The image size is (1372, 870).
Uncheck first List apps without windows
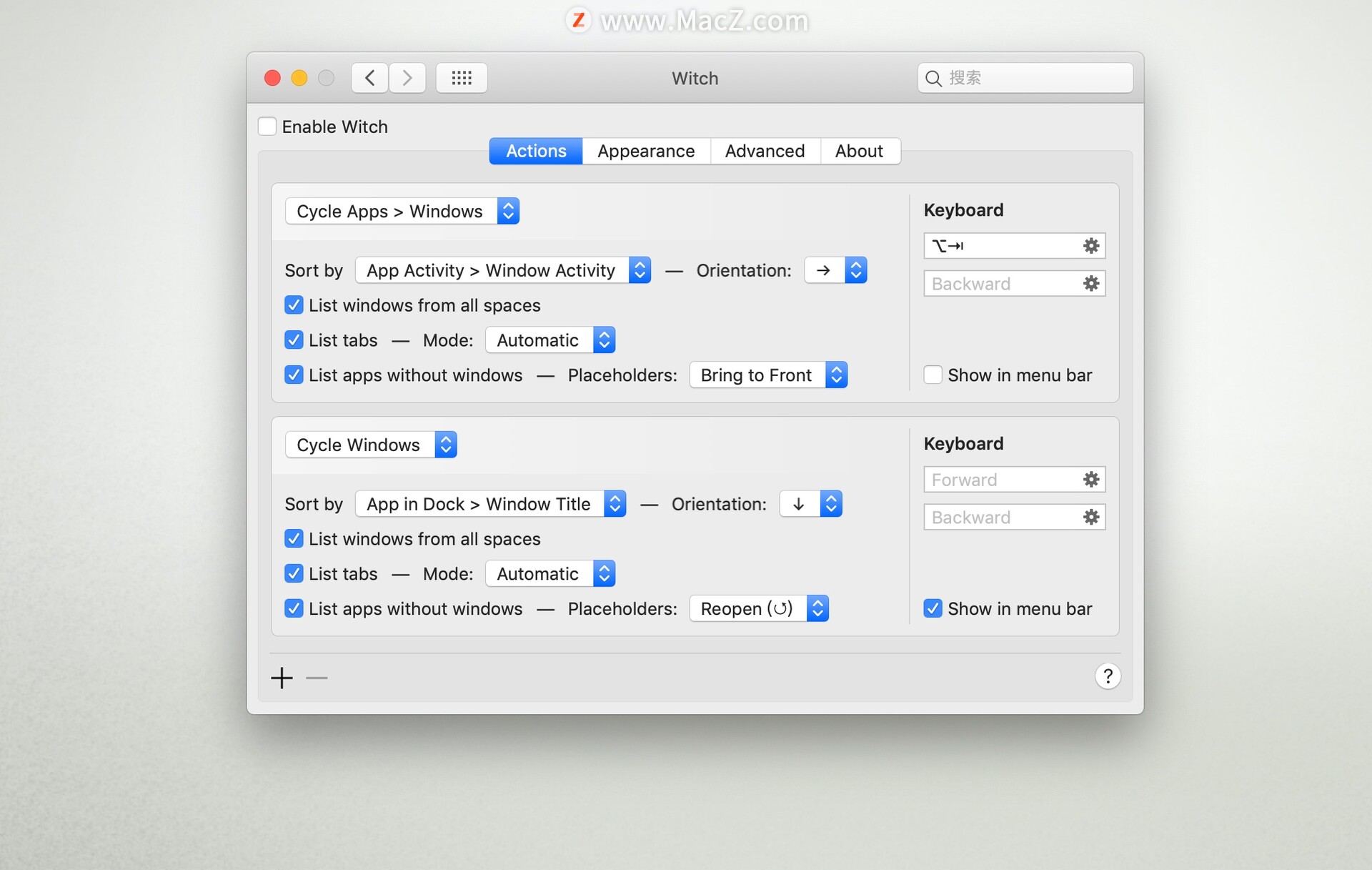point(294,375)
